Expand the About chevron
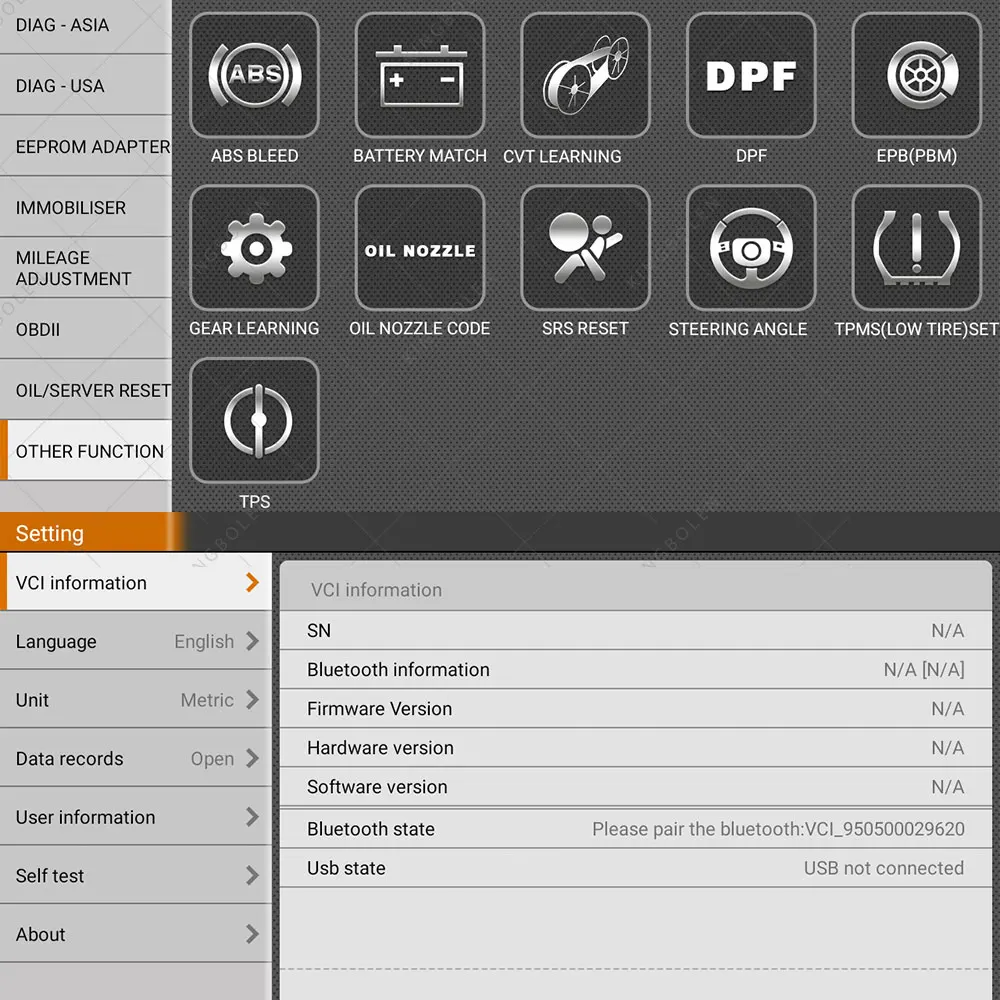The image size is (1000, 1000). point(253,934)
